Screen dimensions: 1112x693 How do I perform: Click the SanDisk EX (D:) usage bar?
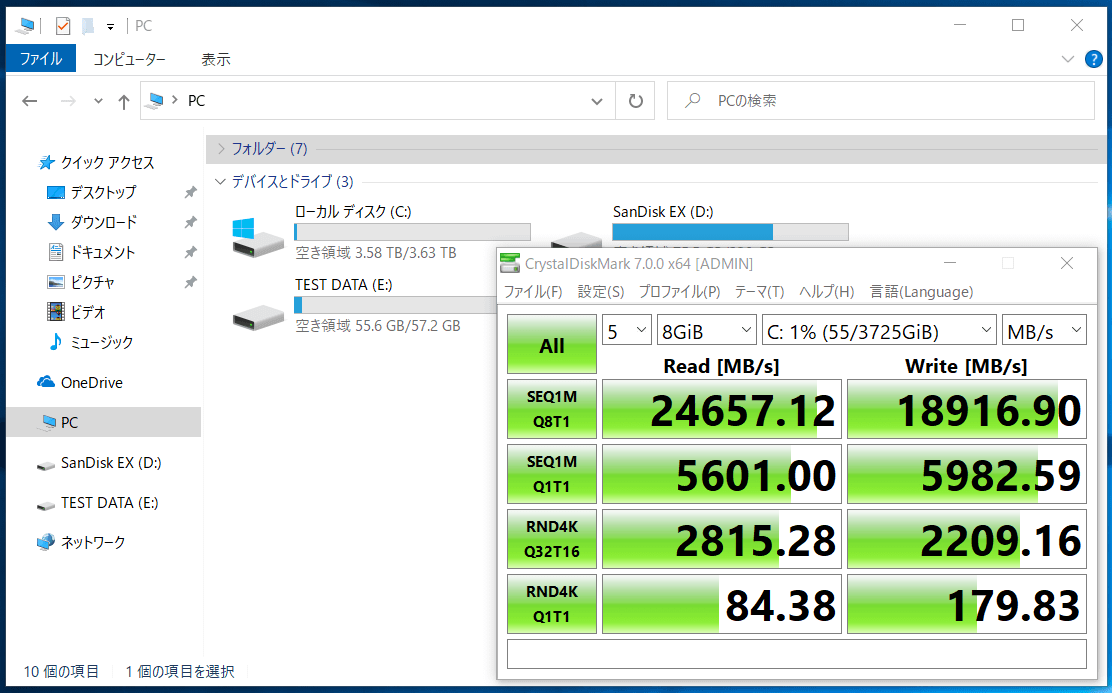(x=730, y=232)
